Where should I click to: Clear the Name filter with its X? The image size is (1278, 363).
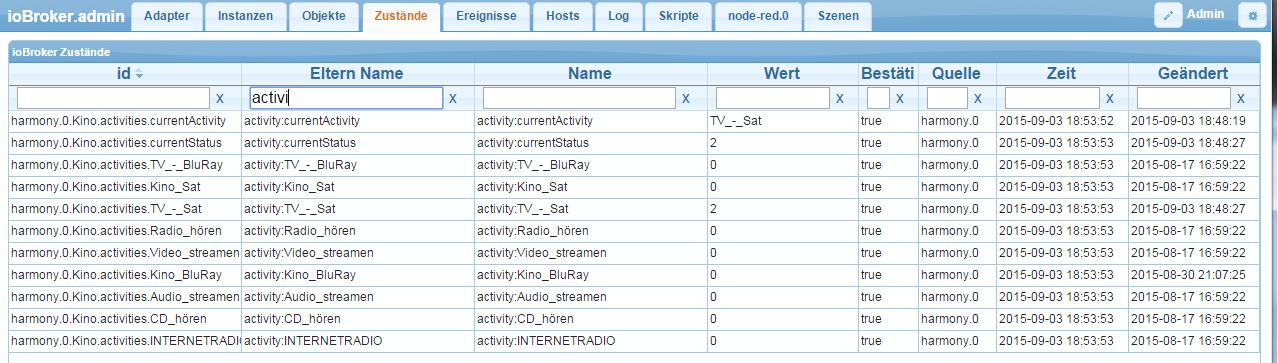685,98
